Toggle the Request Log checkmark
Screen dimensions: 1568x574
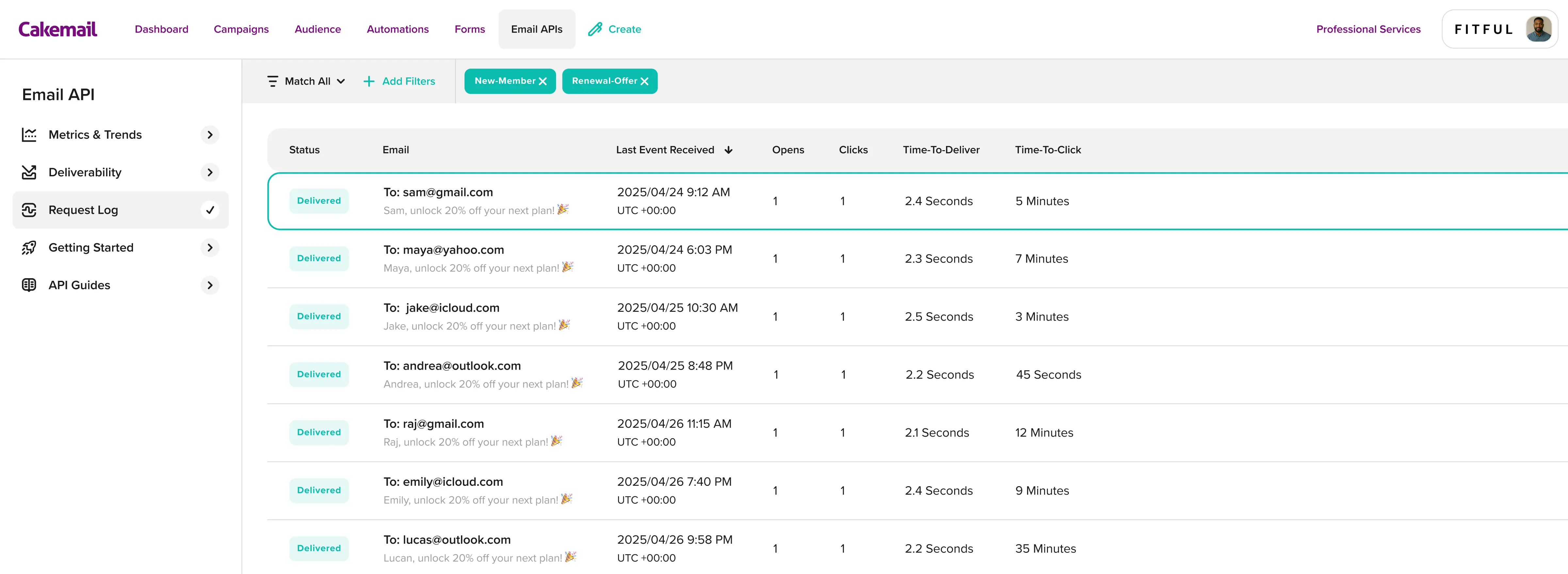(210, 210)
